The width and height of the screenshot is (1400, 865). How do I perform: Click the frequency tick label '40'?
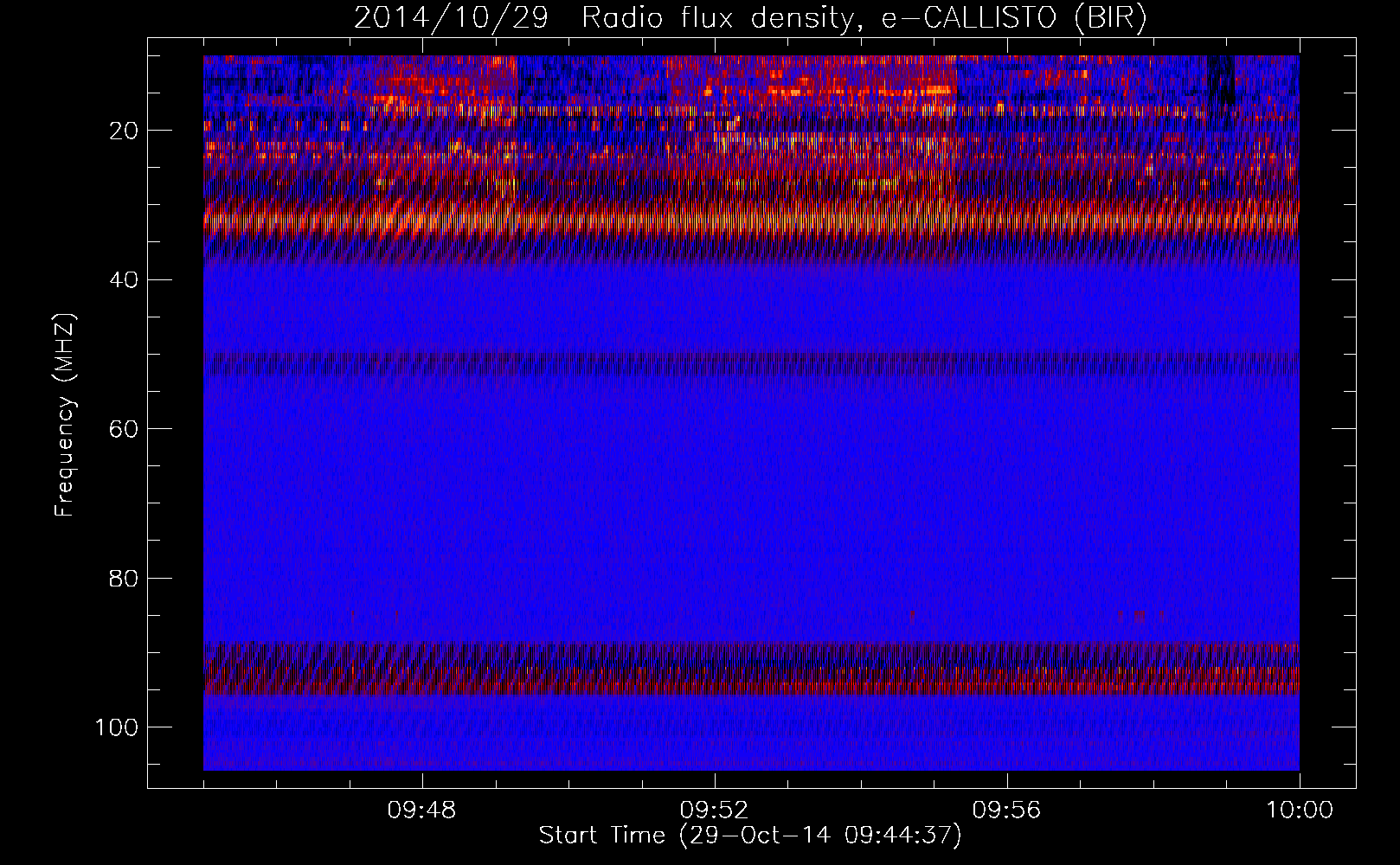pyautogui.click(x=125, y=280)
